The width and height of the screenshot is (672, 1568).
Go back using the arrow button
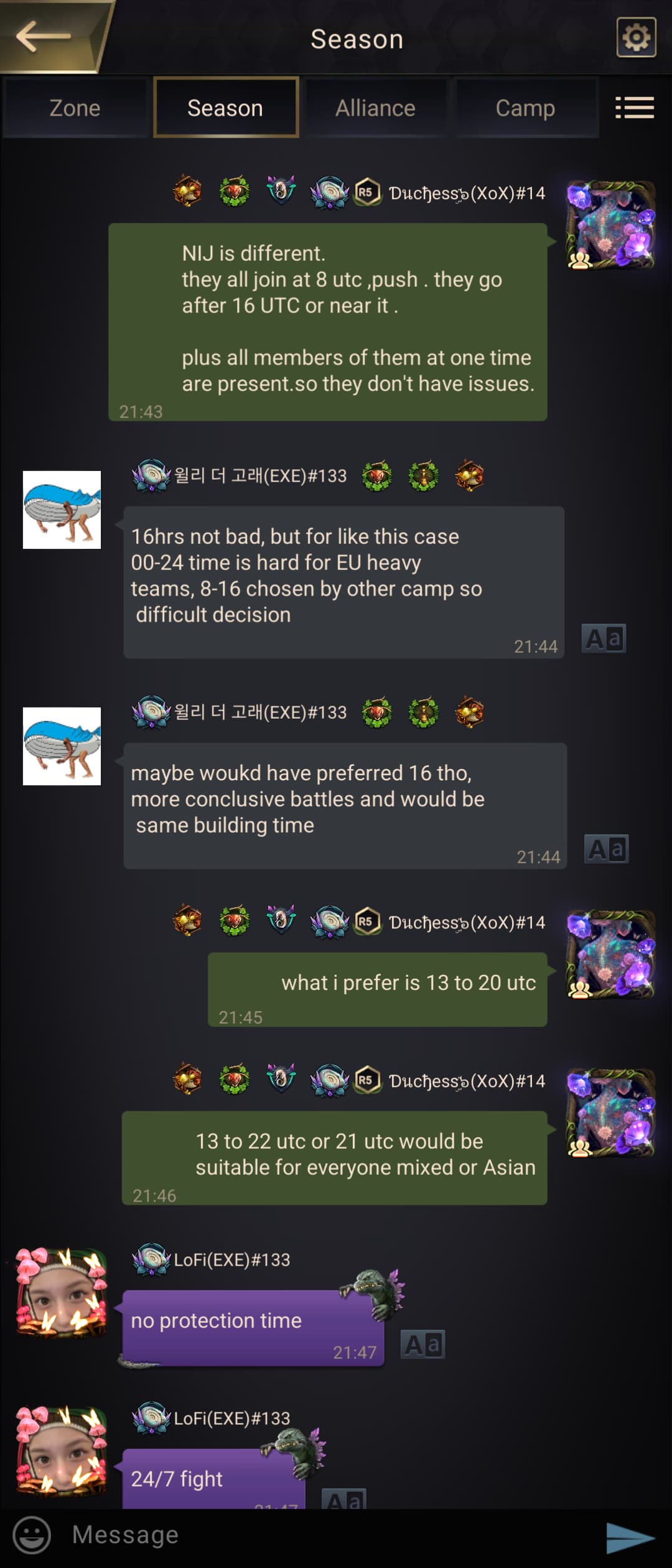point(45,36)
